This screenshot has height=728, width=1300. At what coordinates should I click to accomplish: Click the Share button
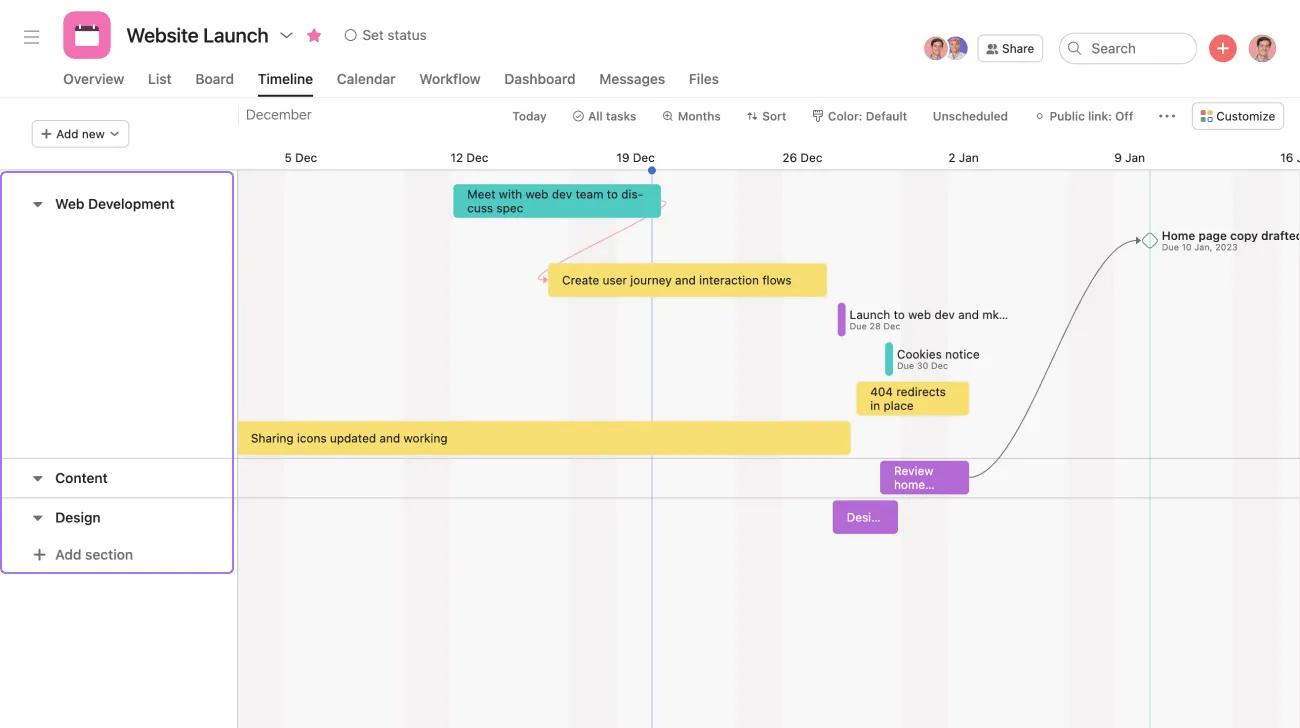coord(1009,48)
